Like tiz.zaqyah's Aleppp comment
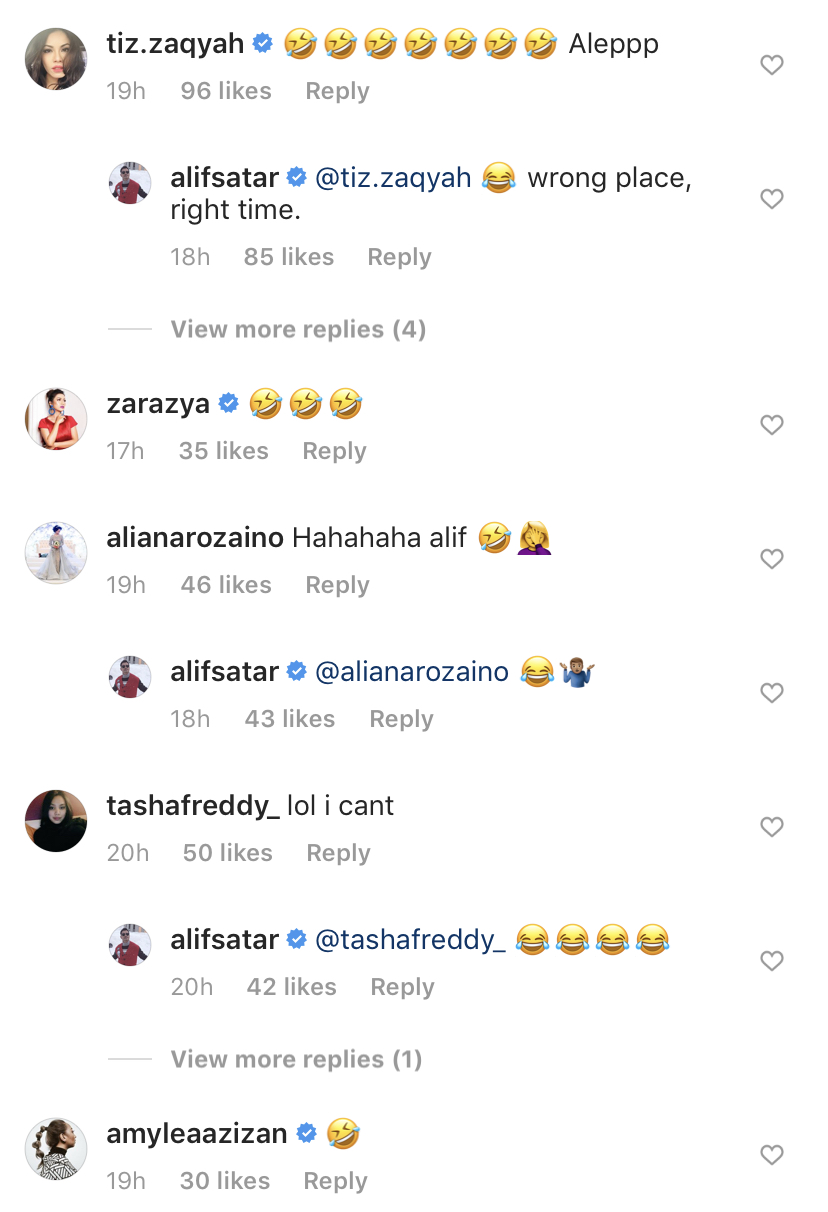Screen dimensions: 828x1212 tap(771, 66)
